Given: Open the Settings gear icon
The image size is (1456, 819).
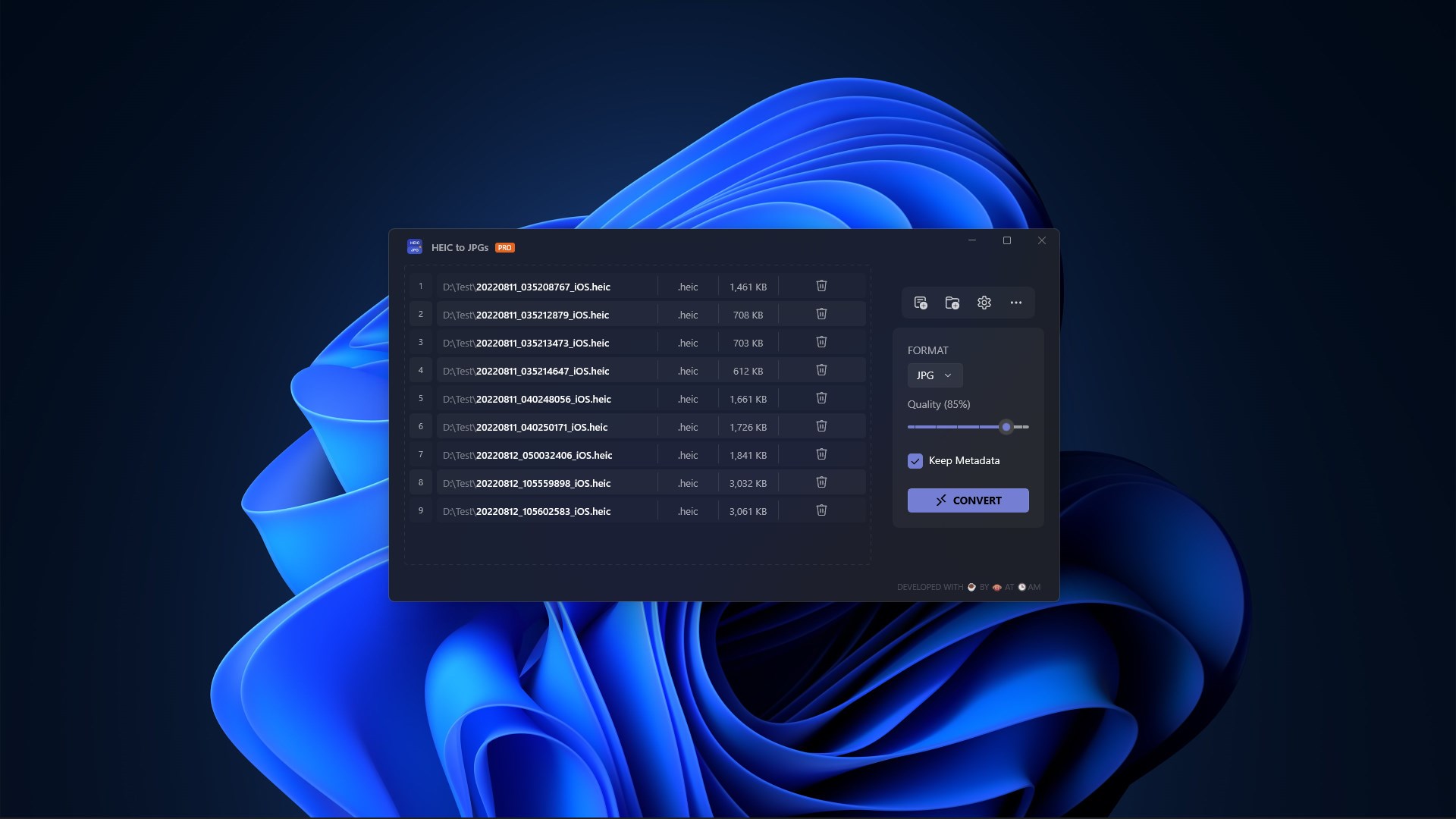Looking at the screenshot, I should (984, 302).
